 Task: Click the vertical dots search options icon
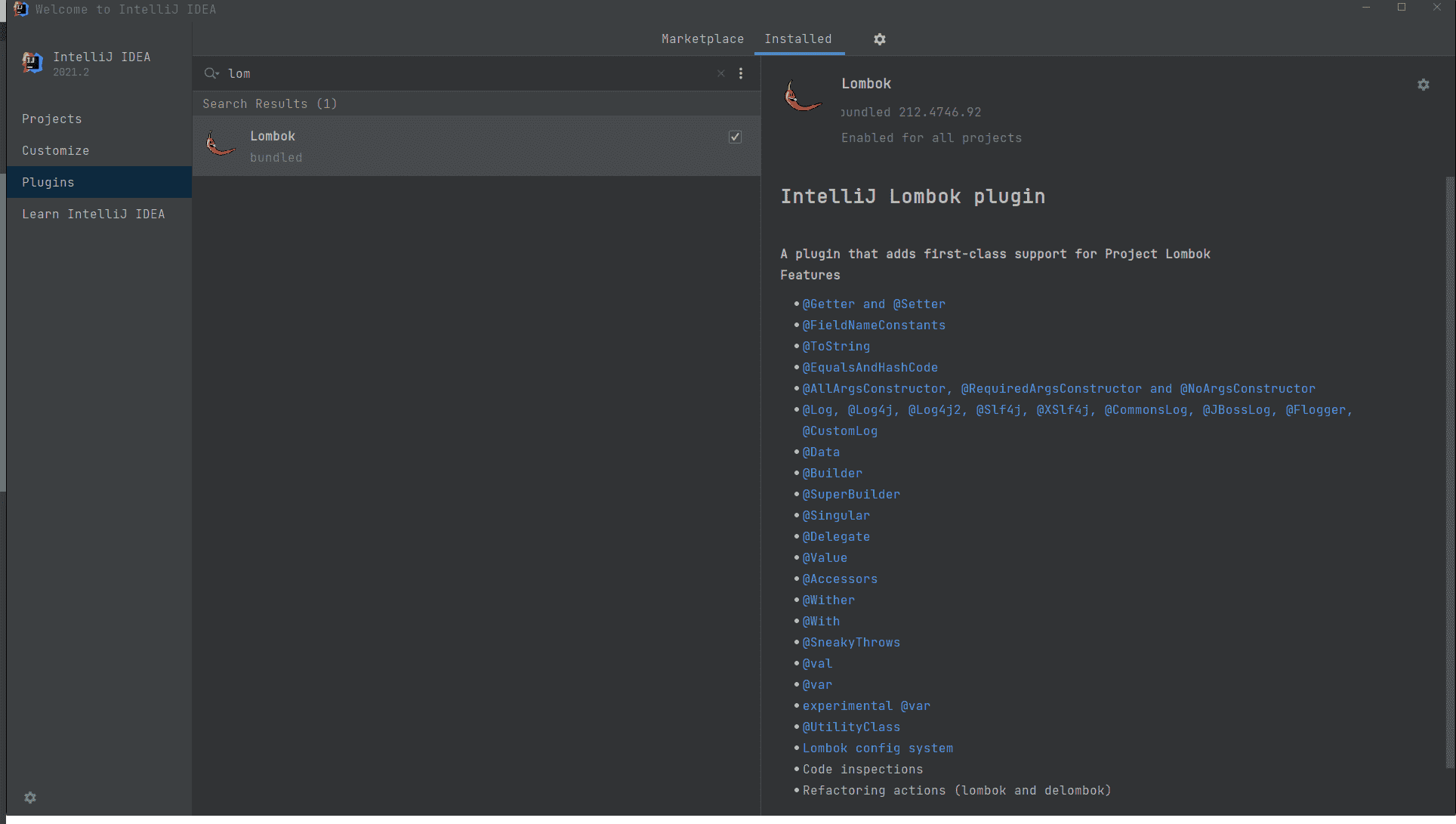pyautogui.click(x=740, y=73)
